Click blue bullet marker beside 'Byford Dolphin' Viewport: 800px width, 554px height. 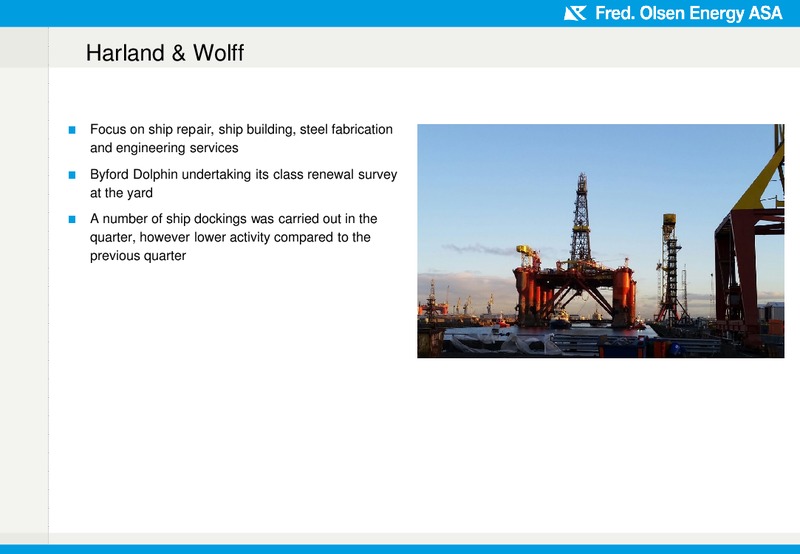pos(72,175)
